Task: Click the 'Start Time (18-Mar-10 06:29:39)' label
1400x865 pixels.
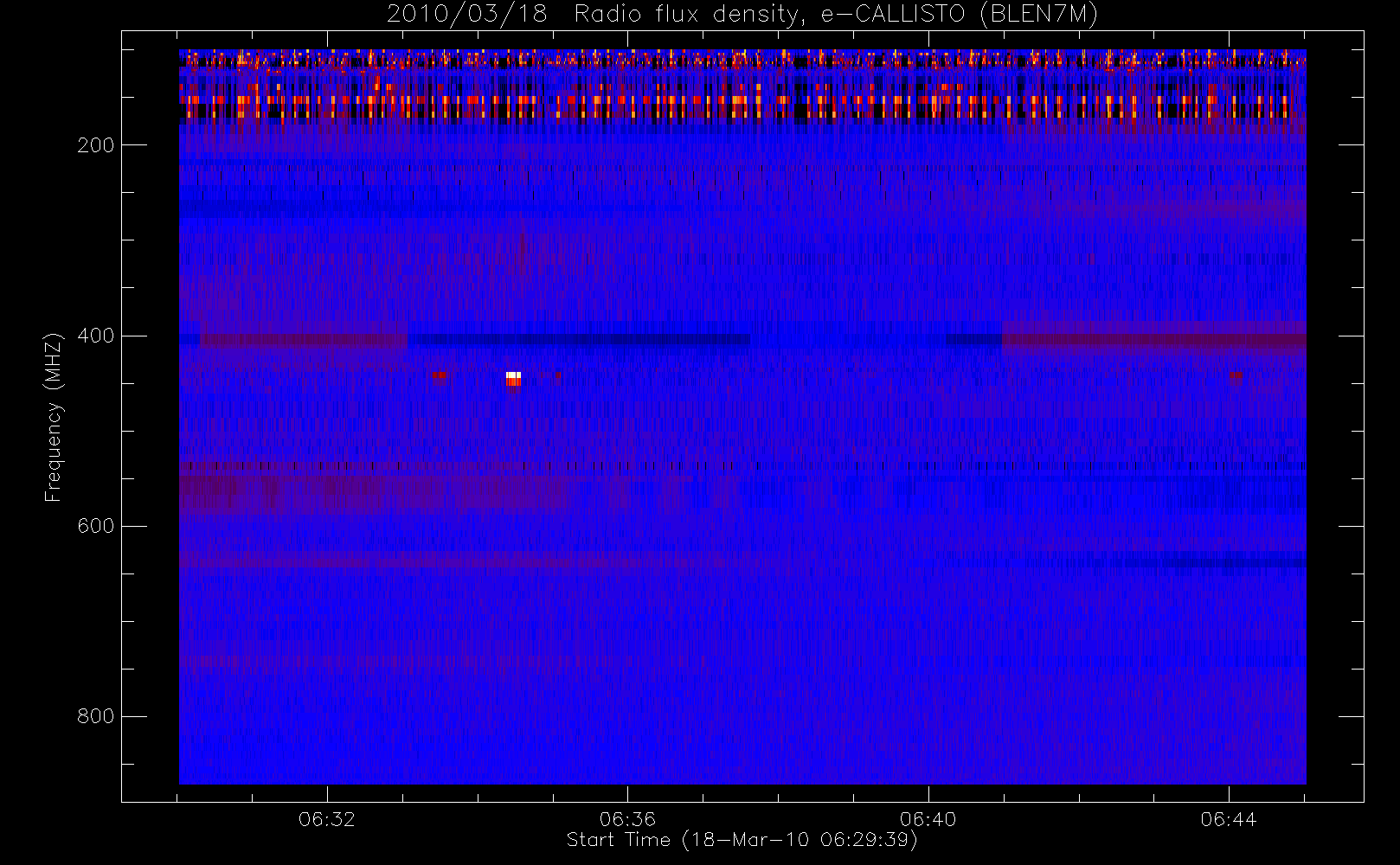Action: (742, 840)
